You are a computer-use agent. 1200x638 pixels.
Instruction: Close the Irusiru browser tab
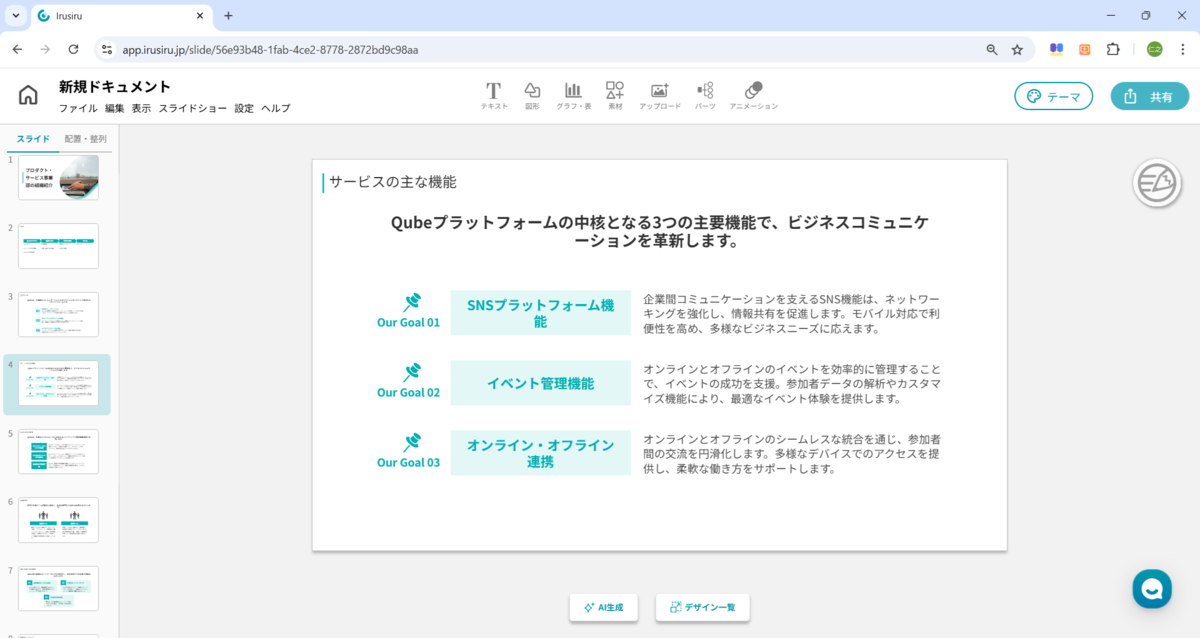[200, 16]
